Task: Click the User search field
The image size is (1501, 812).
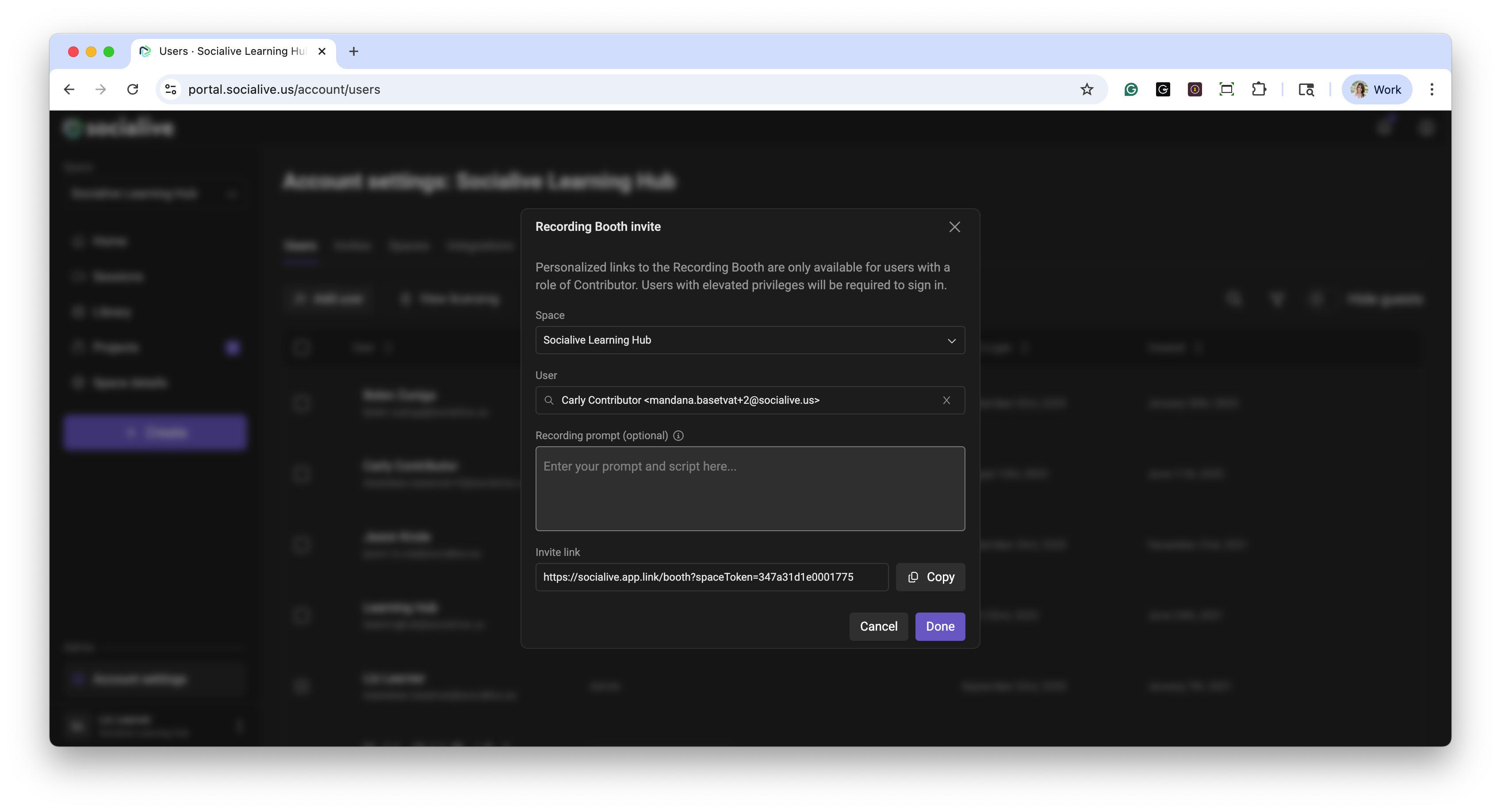Action: point(740,400)
